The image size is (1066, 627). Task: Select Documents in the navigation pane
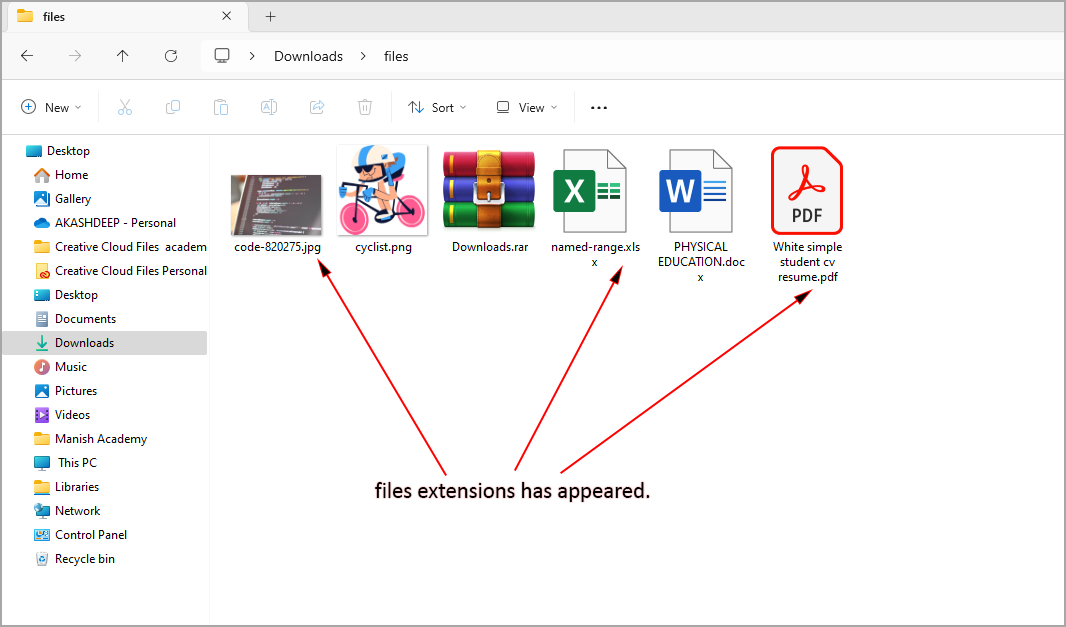[x=85, y=319]
